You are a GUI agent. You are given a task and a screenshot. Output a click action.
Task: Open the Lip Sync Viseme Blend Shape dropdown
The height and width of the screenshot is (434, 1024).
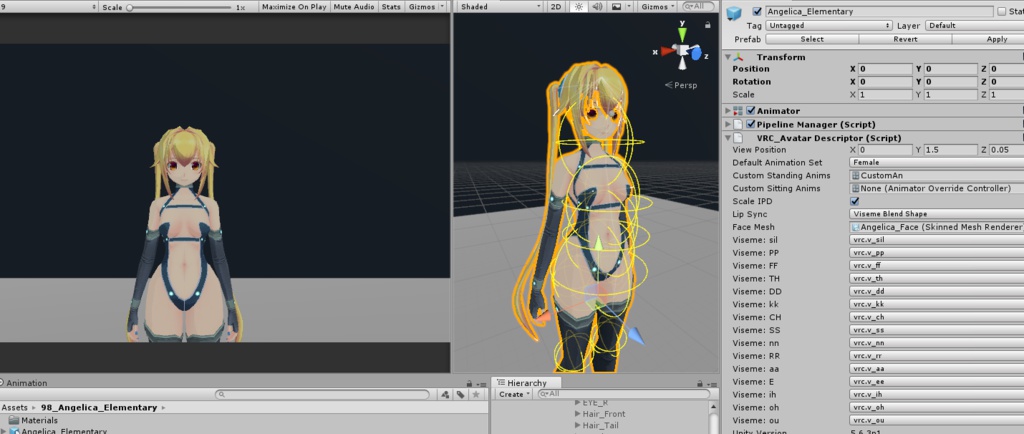[x=936, y=214]
